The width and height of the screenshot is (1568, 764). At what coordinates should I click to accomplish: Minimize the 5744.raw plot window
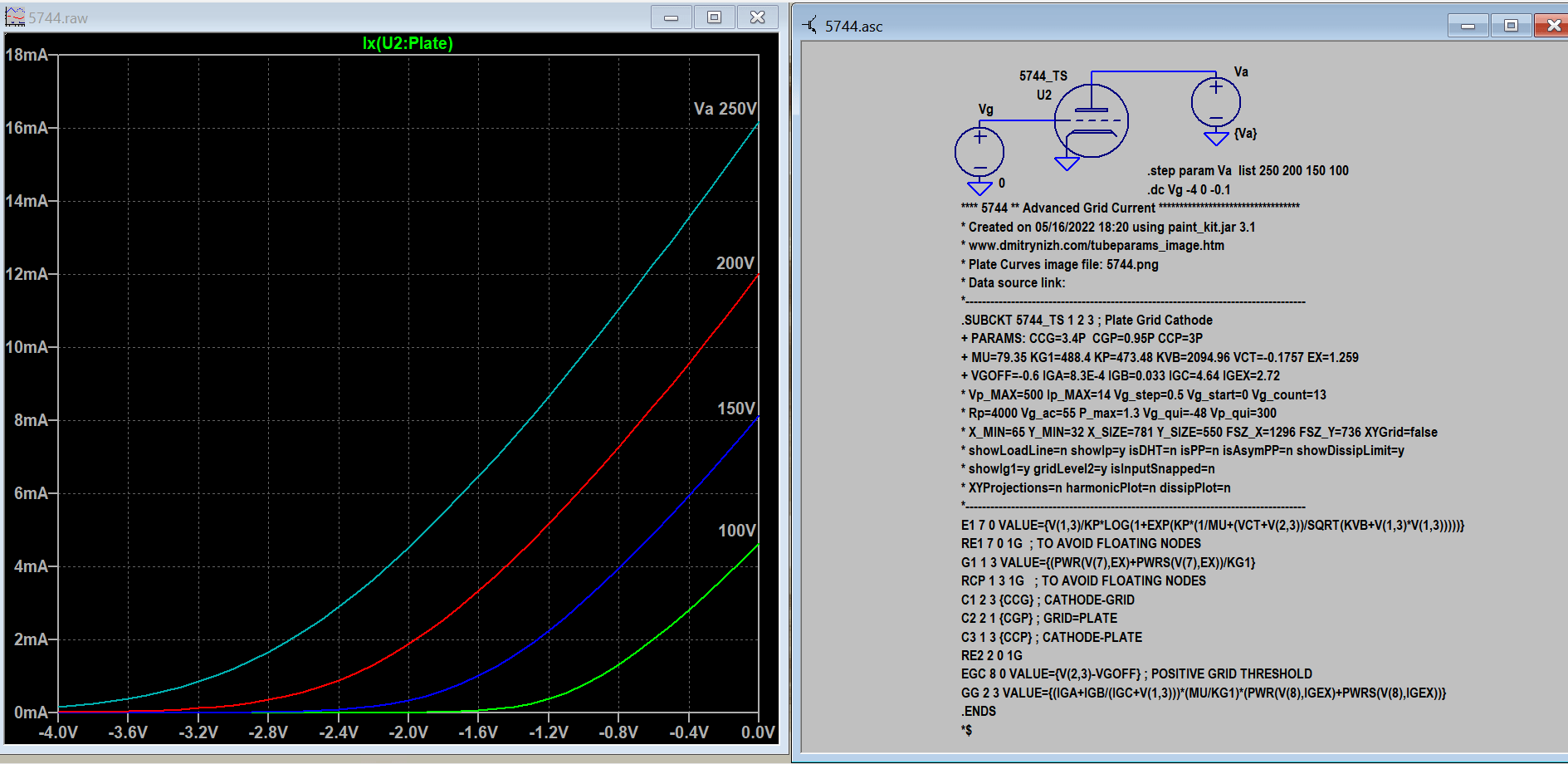pyautogui.click(x=672, y=17)
